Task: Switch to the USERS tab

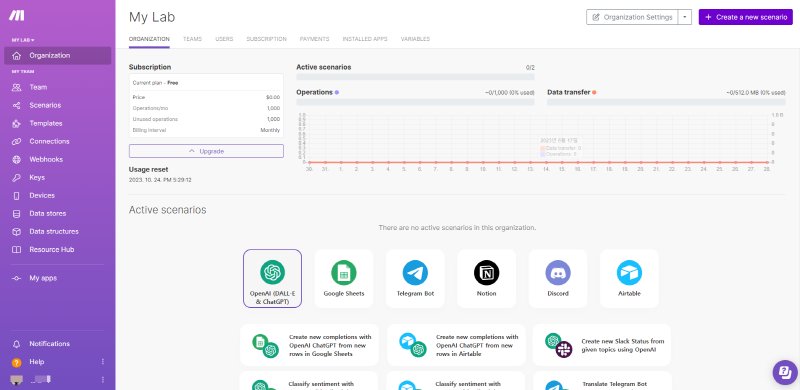Action: tap(224, 39)
